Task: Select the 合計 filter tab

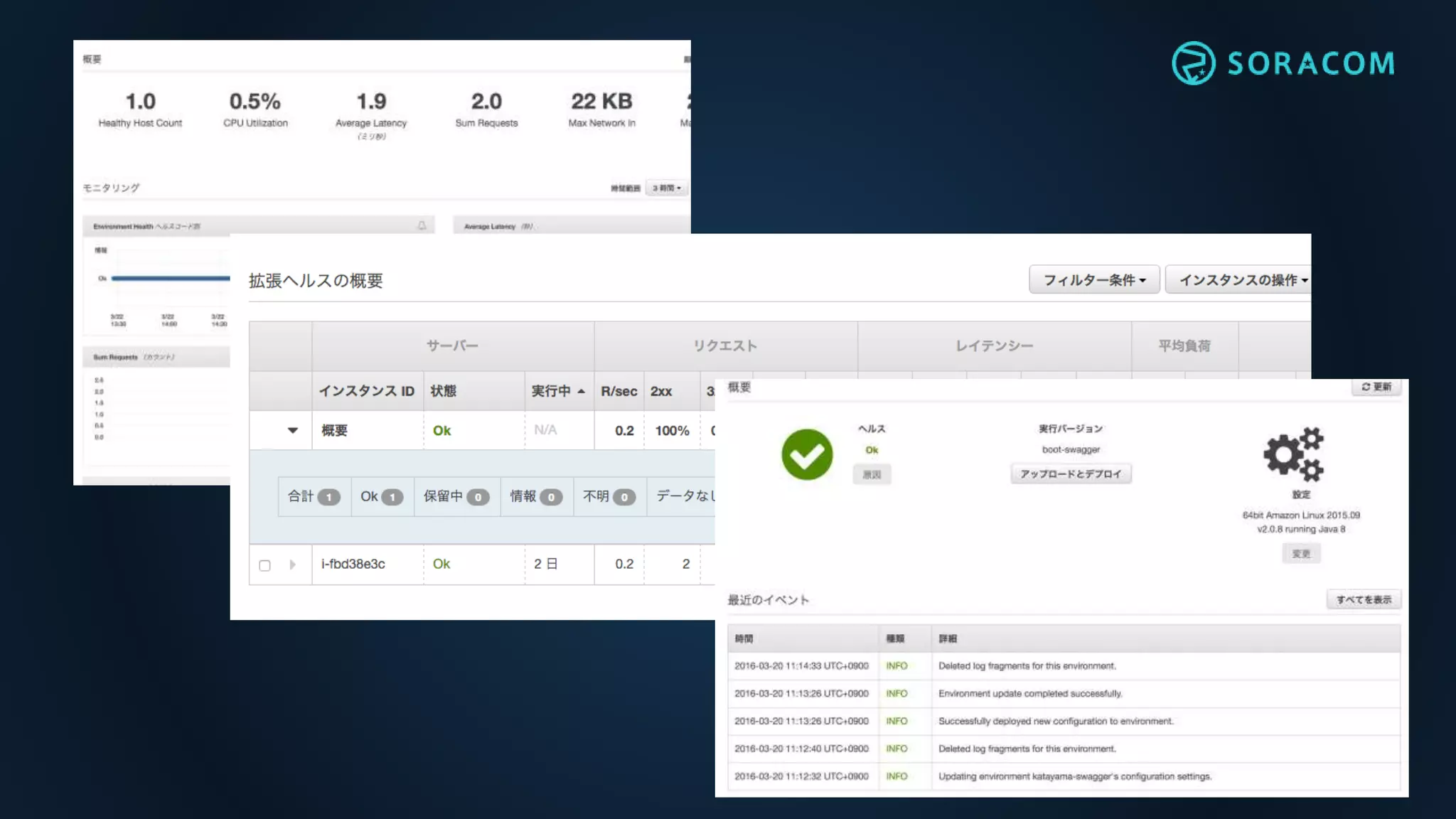Action: [x=314, y=496]
